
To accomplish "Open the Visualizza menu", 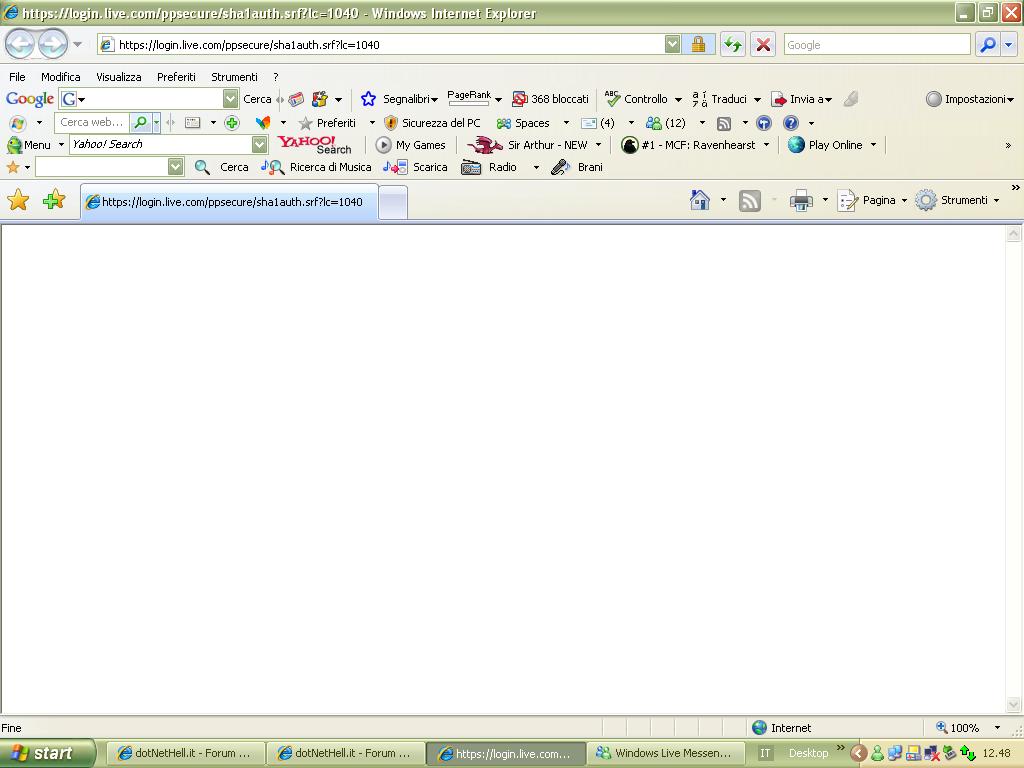I will pyautogui.click(x=119, y=77).
